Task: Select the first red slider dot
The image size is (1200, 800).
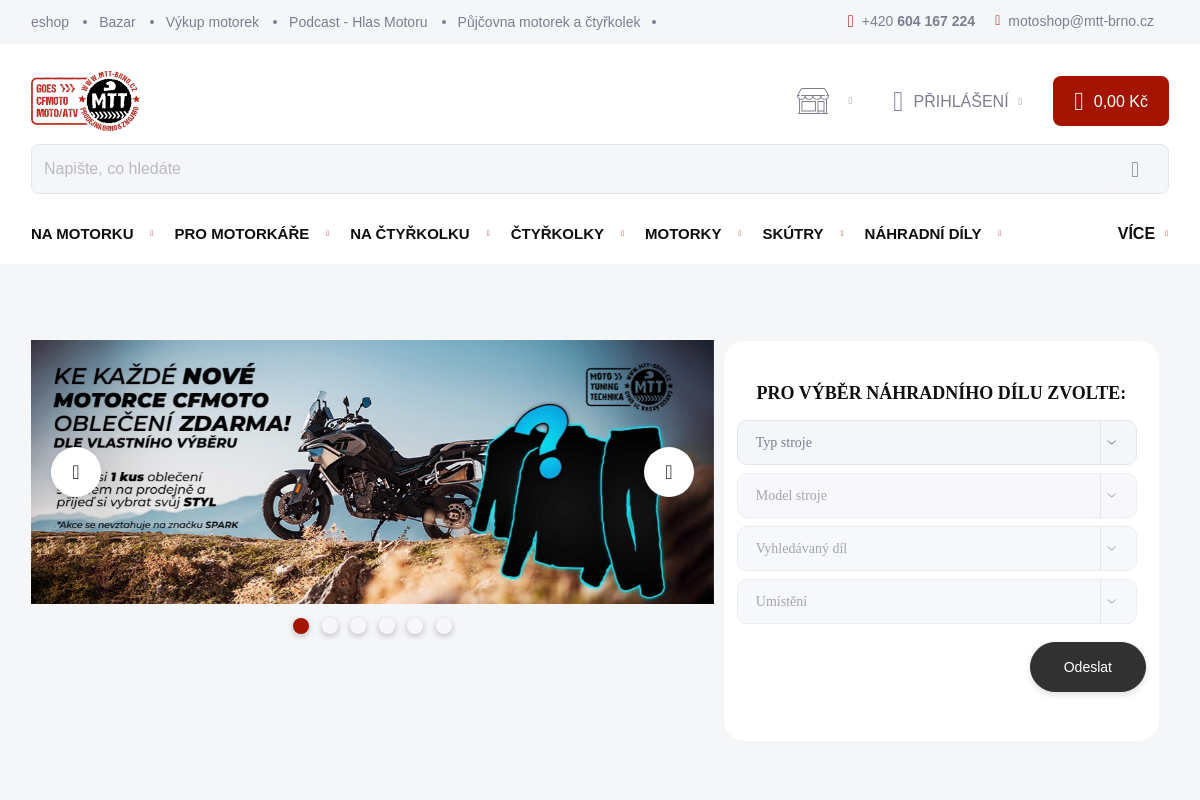Action: (301, 626)
